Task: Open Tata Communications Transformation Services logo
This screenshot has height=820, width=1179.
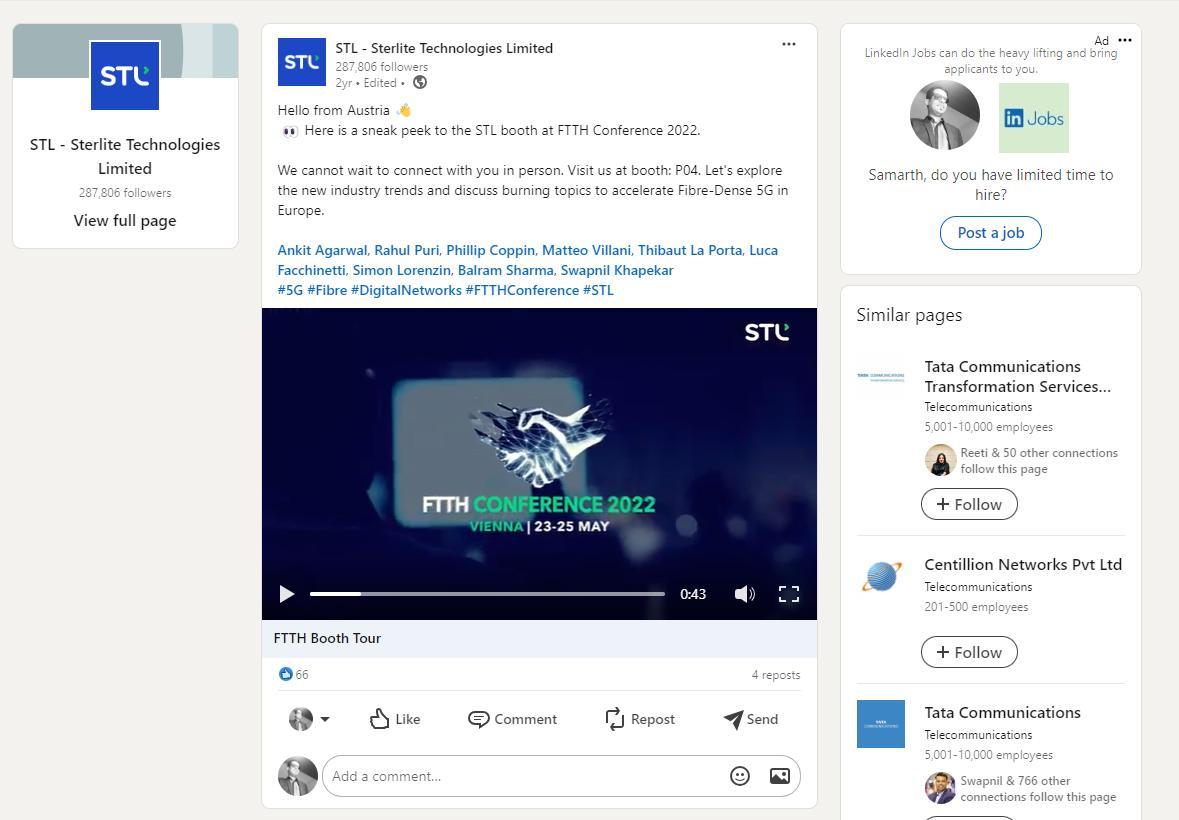Action: (881, 377)
